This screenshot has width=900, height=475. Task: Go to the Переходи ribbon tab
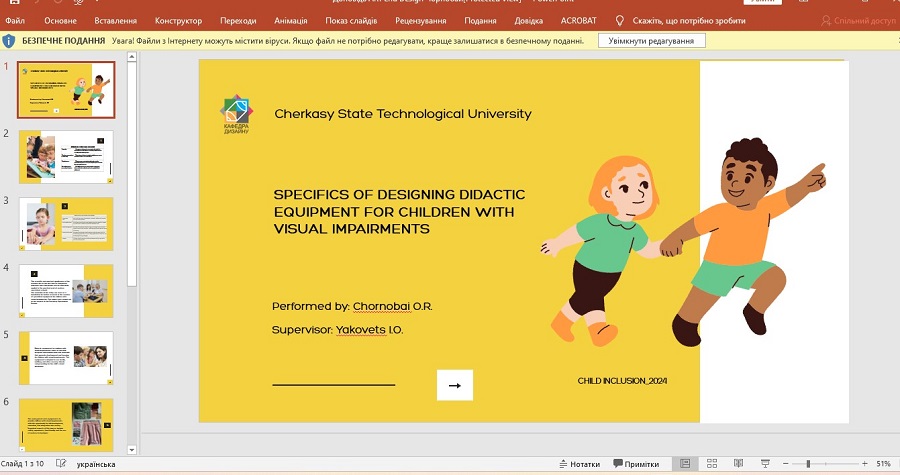238,21
